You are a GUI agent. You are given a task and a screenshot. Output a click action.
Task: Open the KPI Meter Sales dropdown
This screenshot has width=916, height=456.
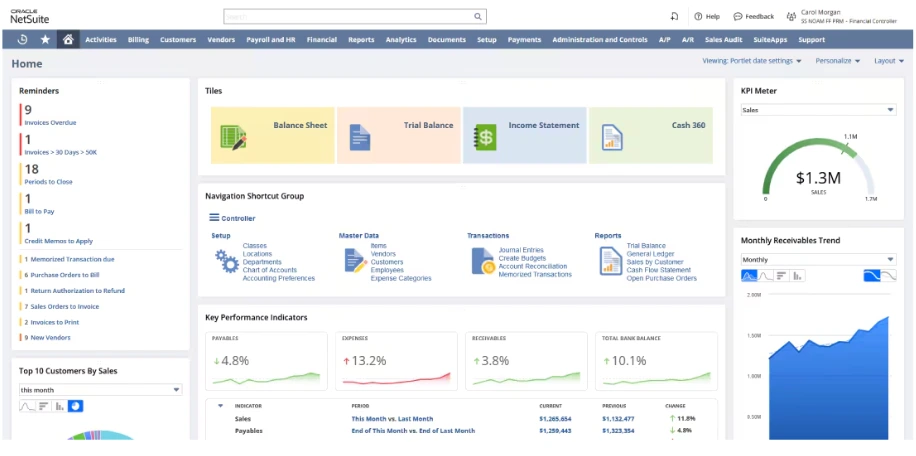point(818,110)
